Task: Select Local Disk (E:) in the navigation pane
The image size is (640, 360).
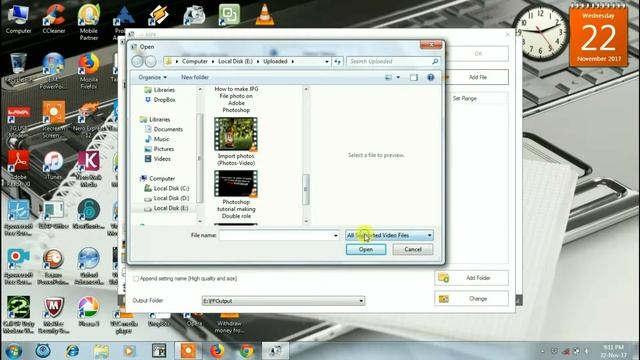Action: pyautogui.click(x=166, y=208)
